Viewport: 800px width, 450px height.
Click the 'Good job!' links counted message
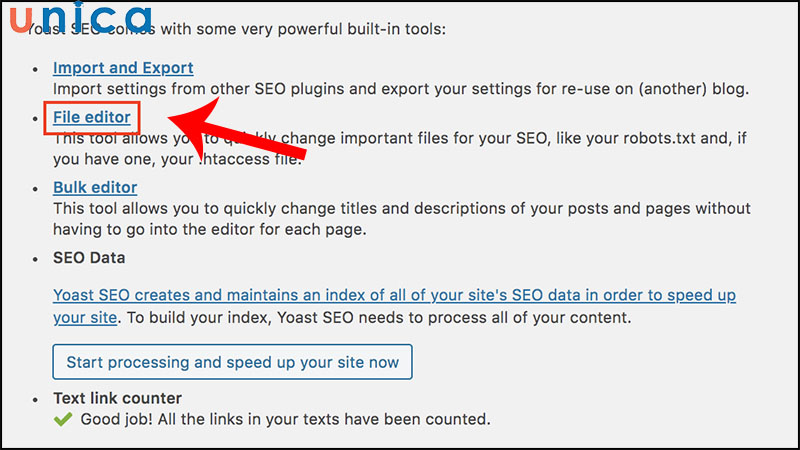[284, 419]
